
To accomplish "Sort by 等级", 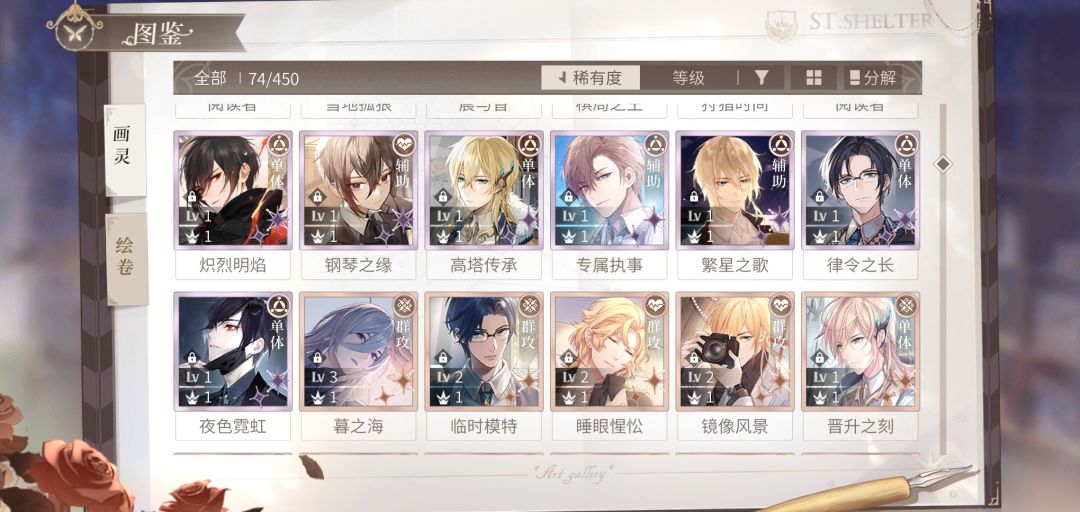I will (689, 78).
